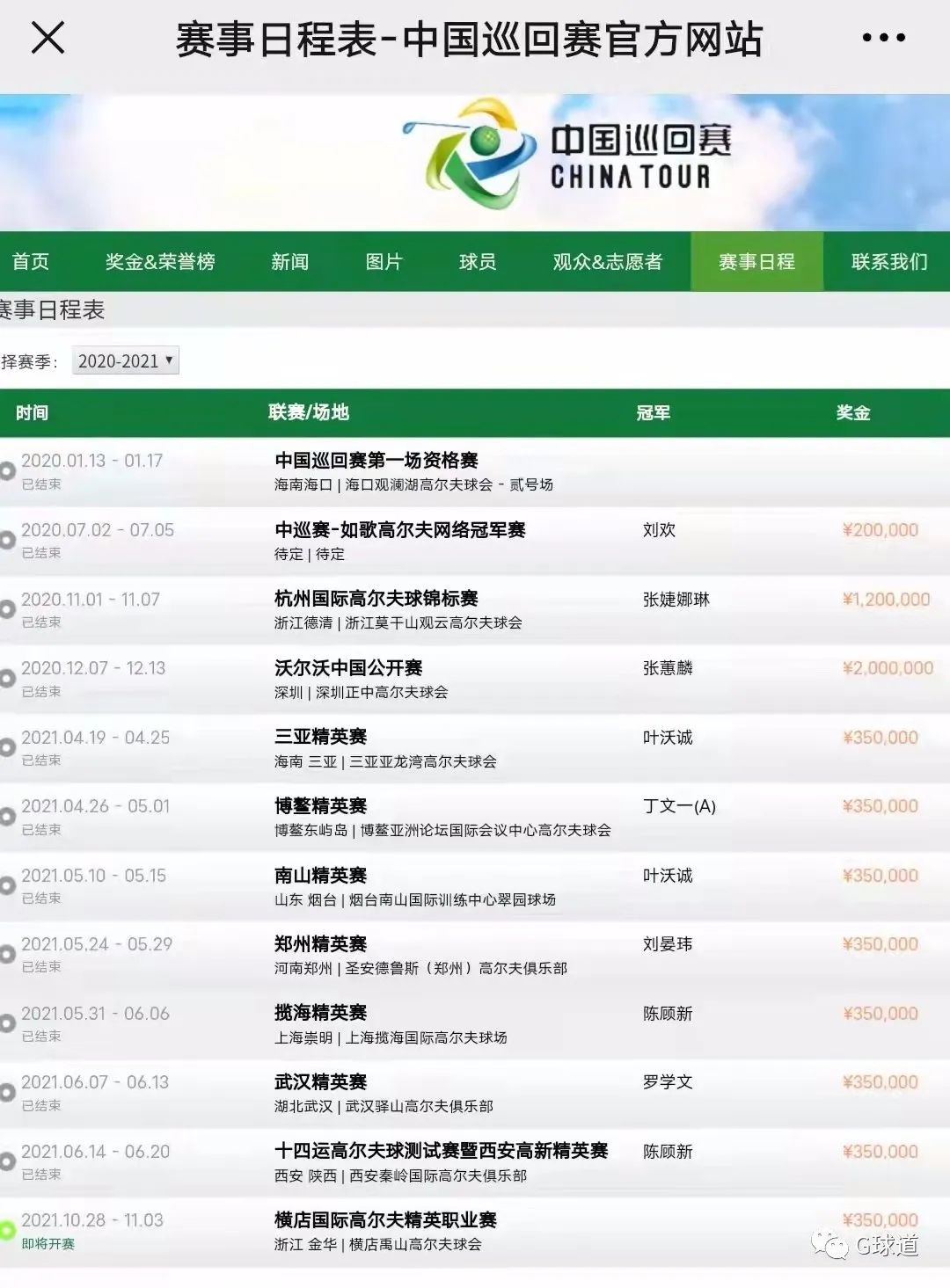This screenshot has width=950, height=1288.
Task: Click the 杭州国际高尔夫球锦标赛 event title
Action: click(376, 599)
